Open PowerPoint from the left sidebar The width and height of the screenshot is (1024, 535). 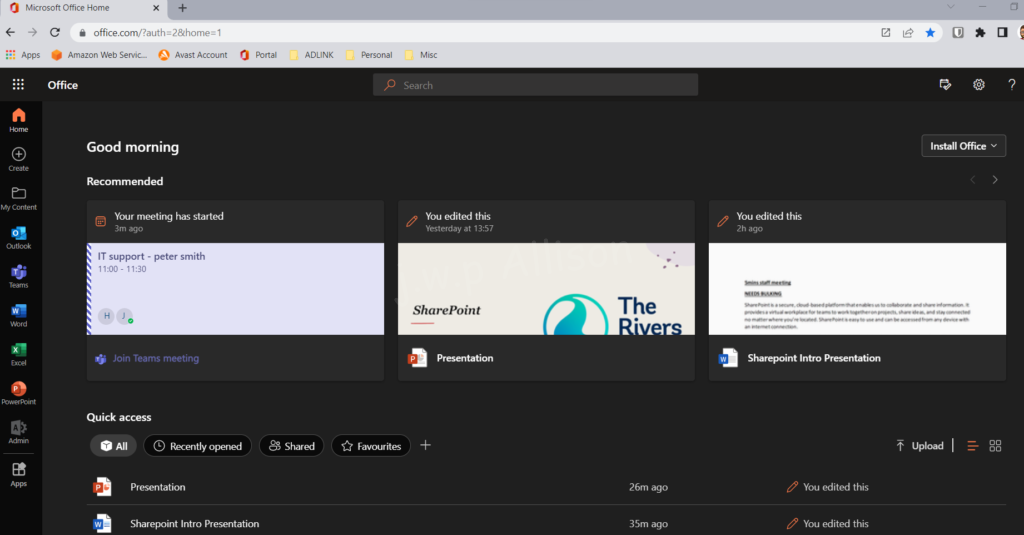(x=18, y=392)
